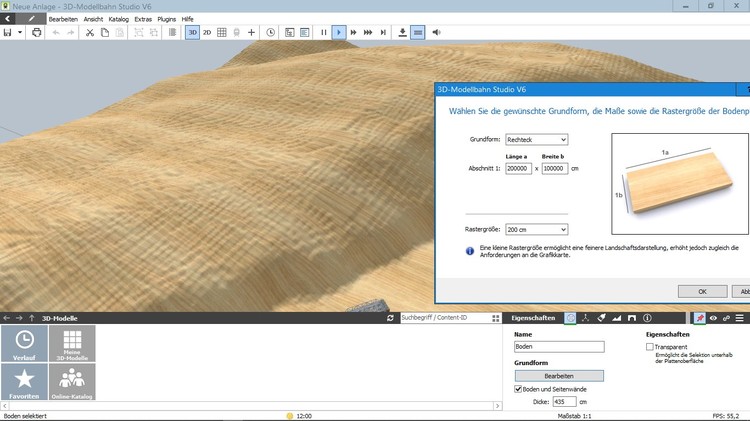750x421 pixels.
Task: Open the Katalog menu
Action: 118,19
